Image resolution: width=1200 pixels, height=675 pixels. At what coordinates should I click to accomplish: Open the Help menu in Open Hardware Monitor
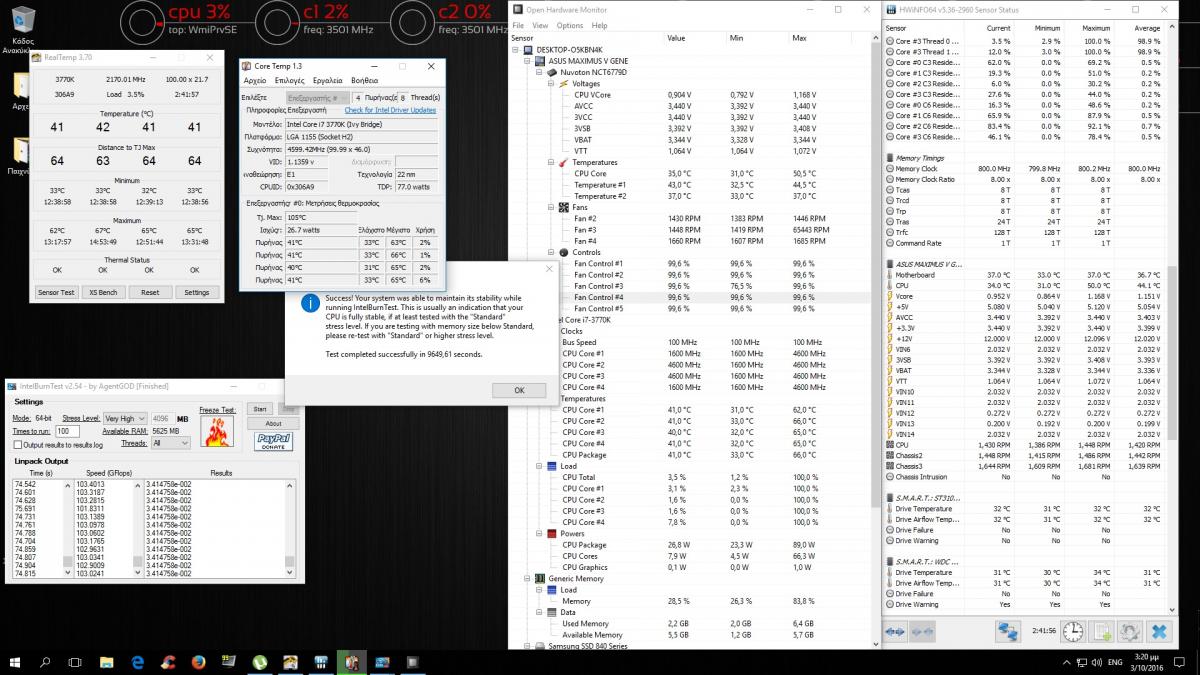coord(600,25)
